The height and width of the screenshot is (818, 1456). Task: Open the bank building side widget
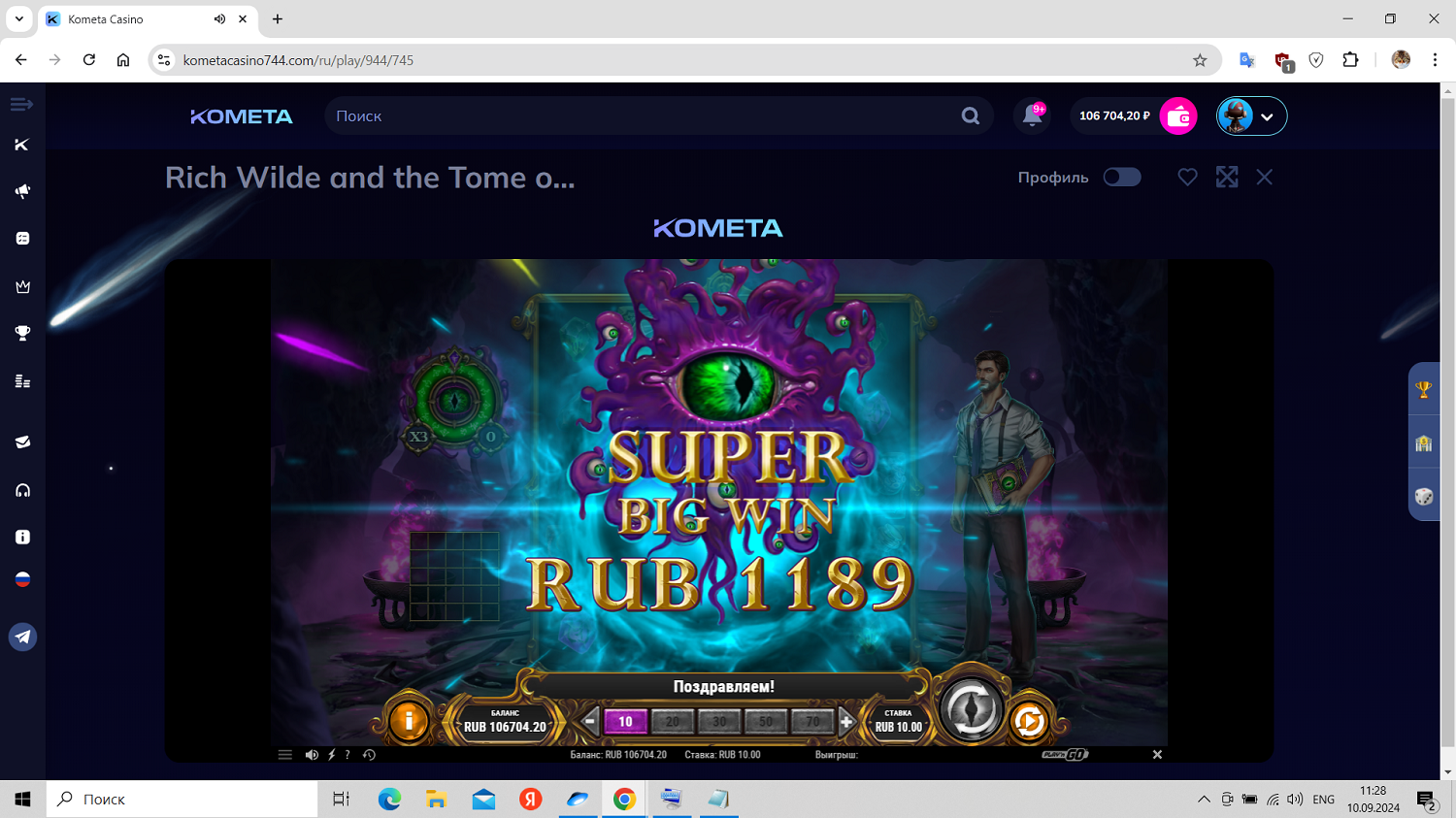[1424, 443]
